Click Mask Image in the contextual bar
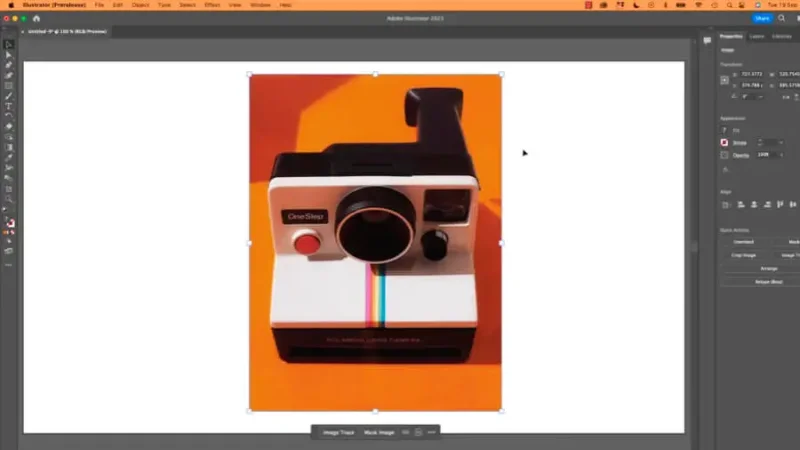800x450 pixels. [379, 432]
